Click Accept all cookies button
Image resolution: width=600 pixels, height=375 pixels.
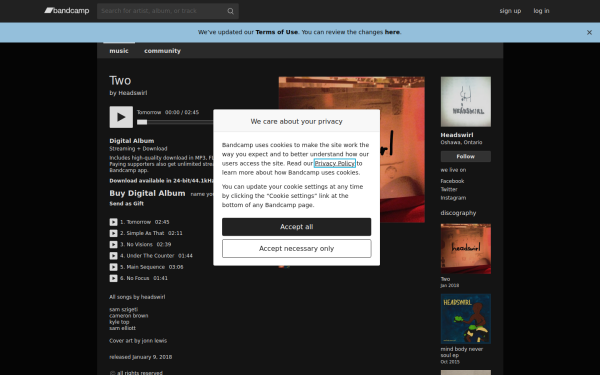[297, 227]
